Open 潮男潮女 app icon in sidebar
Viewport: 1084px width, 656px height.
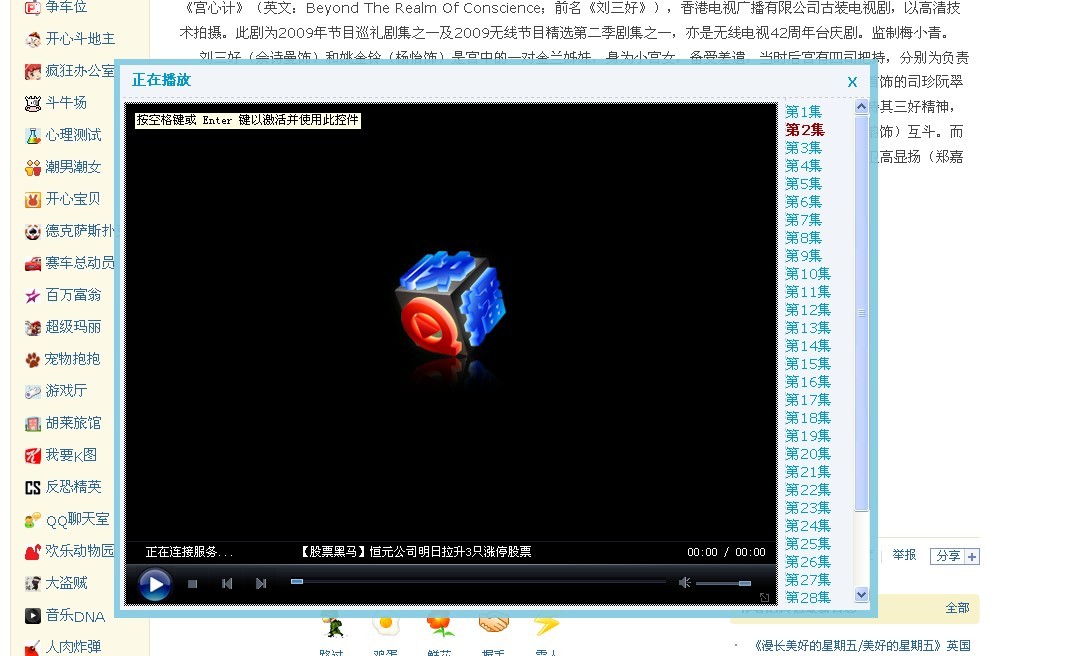tap(32, 167)
